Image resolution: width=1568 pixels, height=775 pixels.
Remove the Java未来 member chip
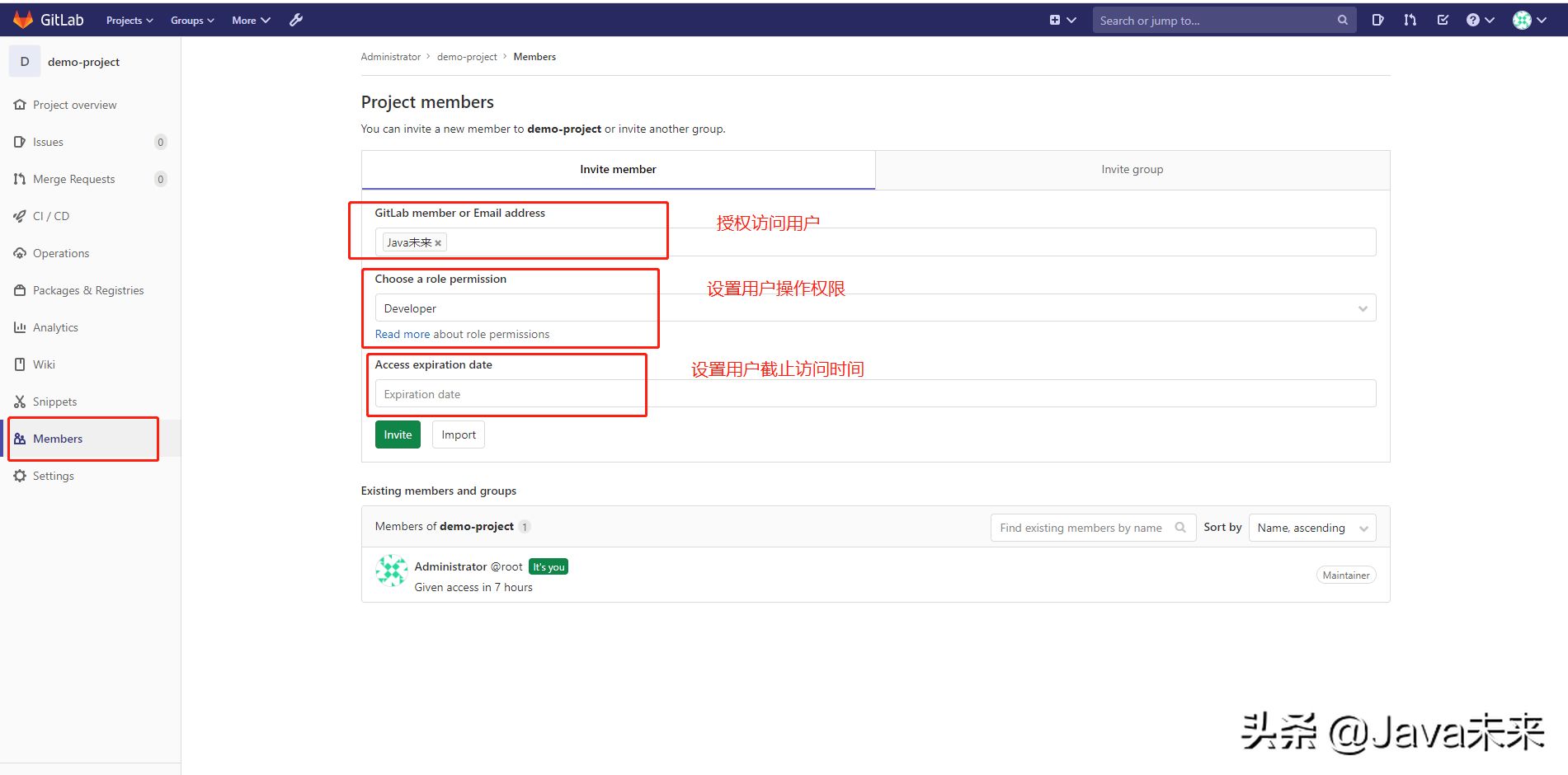[x=438, y=243]
